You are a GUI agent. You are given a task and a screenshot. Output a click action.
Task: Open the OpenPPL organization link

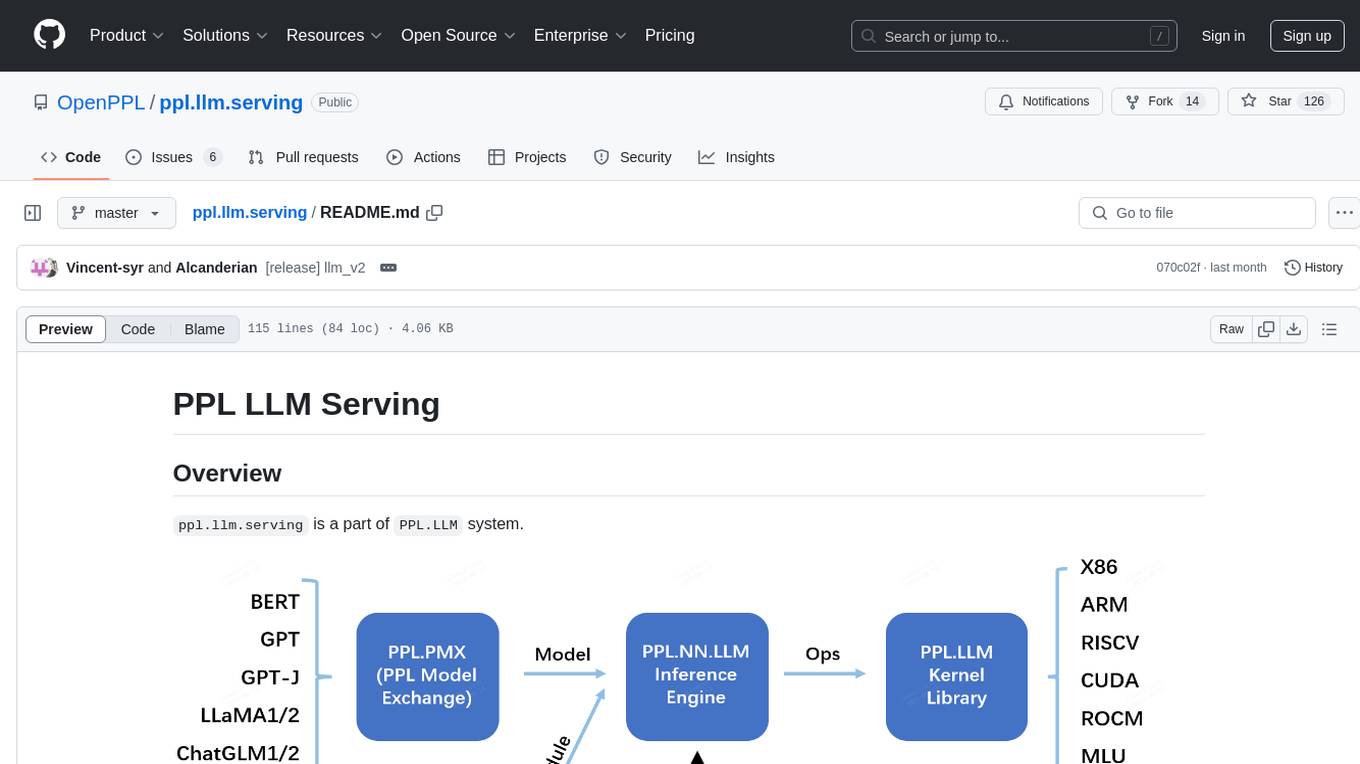[x=101, y=102]
